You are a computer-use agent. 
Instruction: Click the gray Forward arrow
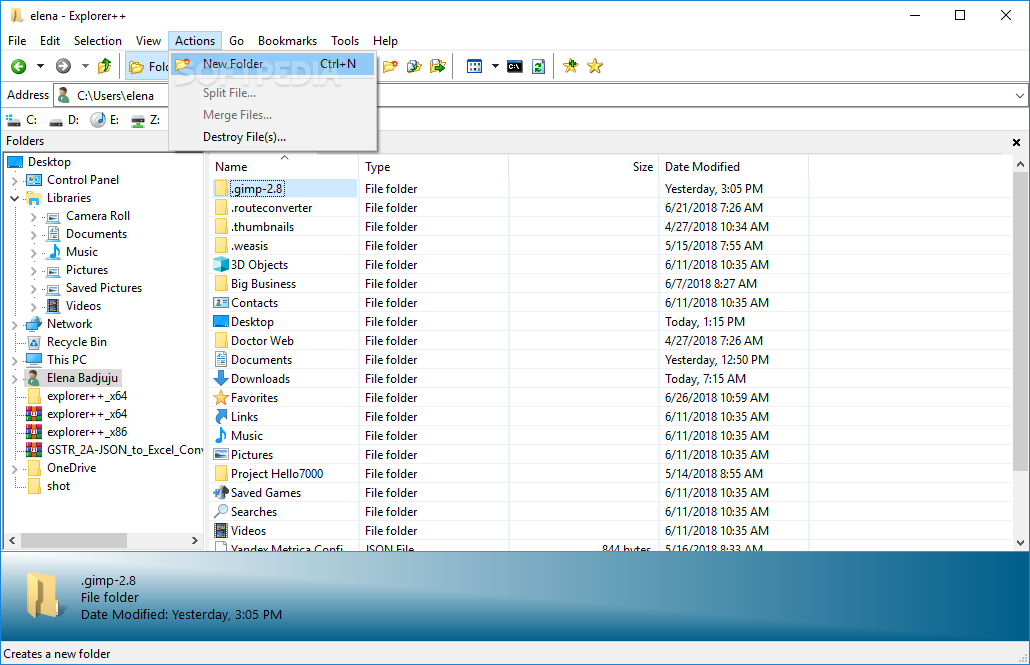[63, 66]
